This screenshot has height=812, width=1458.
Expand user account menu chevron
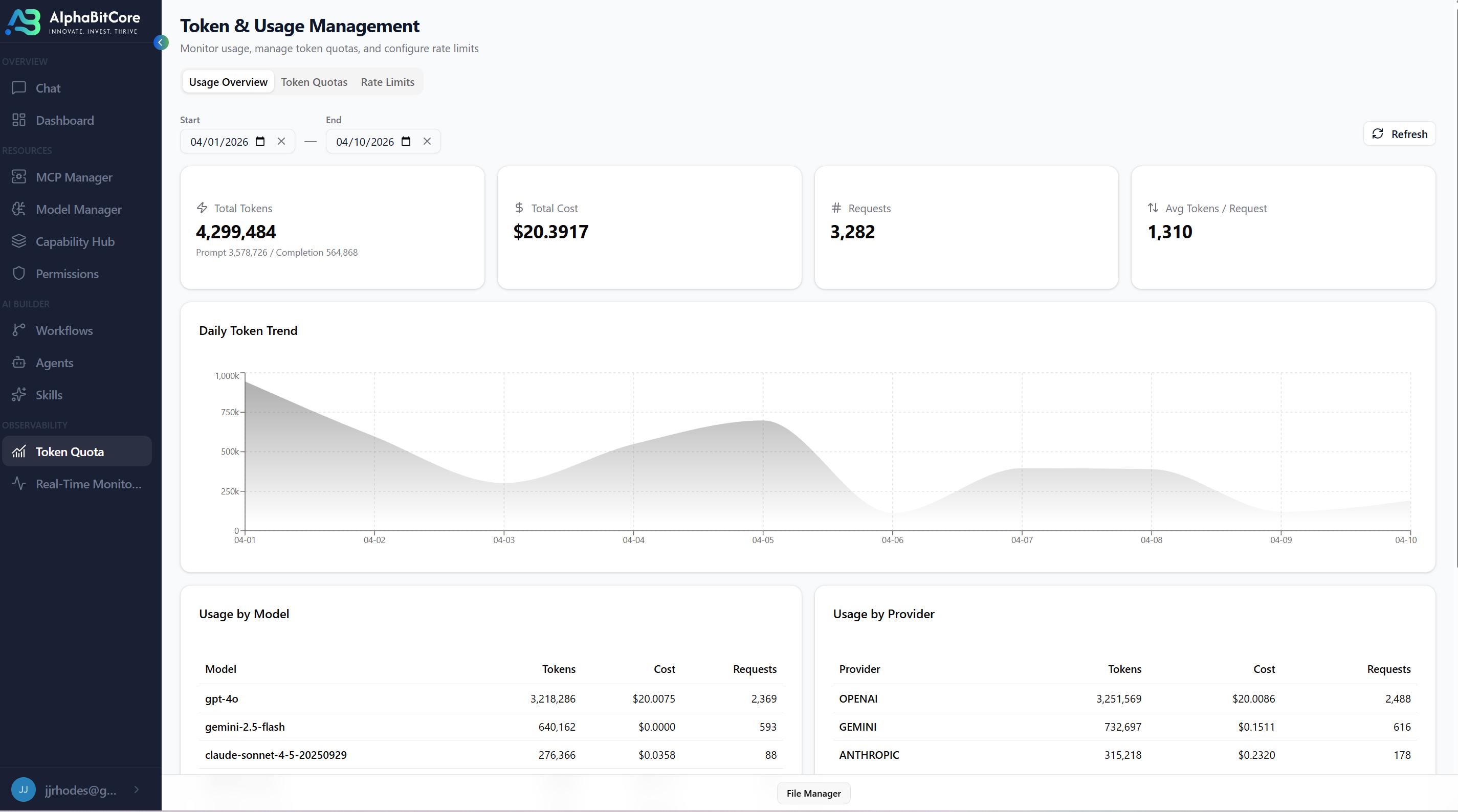tap(137, 790)
